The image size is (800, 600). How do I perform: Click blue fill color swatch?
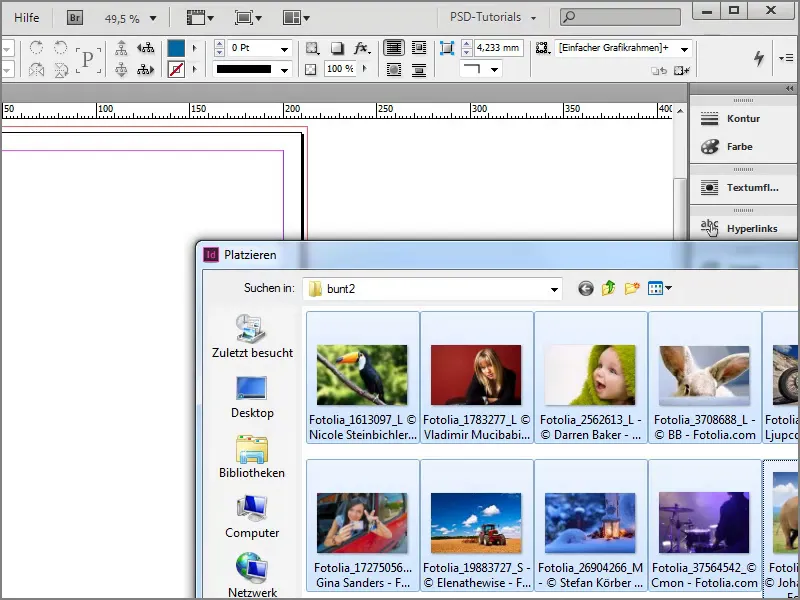pos(176,48)
